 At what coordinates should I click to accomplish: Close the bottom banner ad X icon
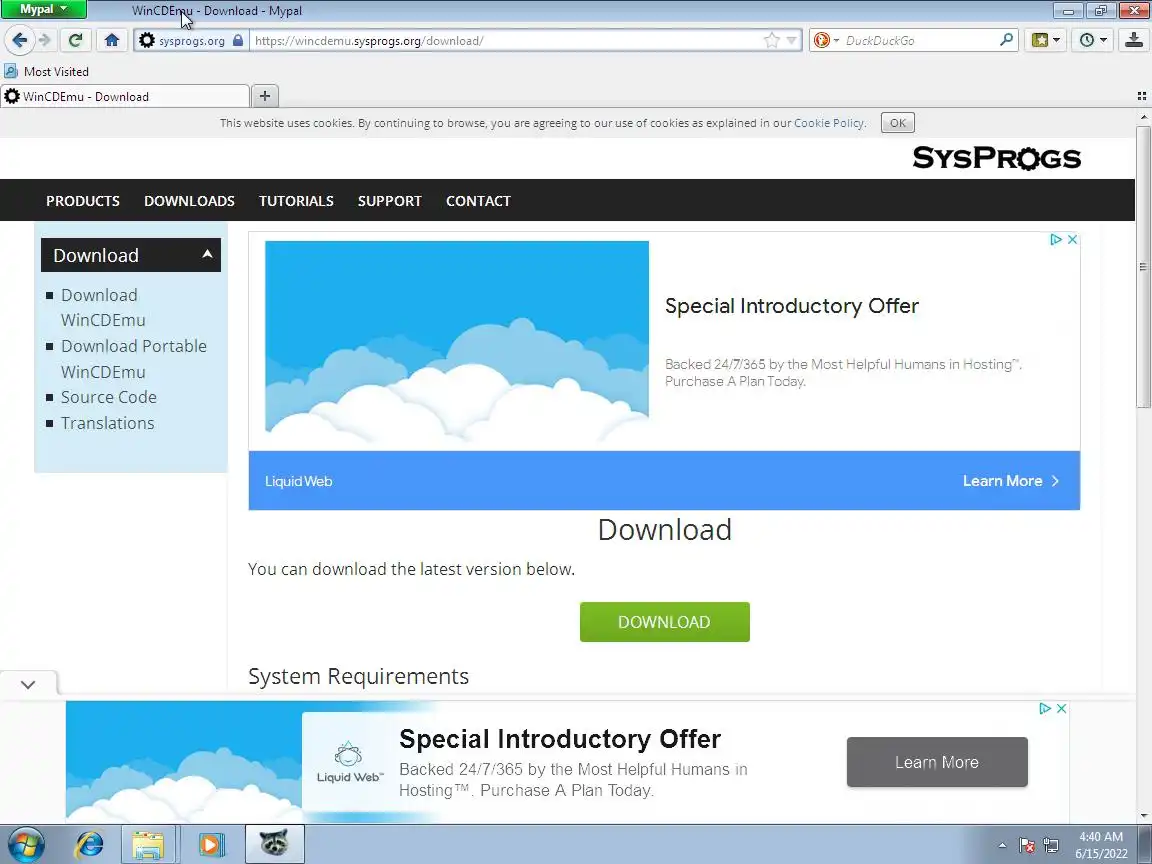[x=1062, y=708]
